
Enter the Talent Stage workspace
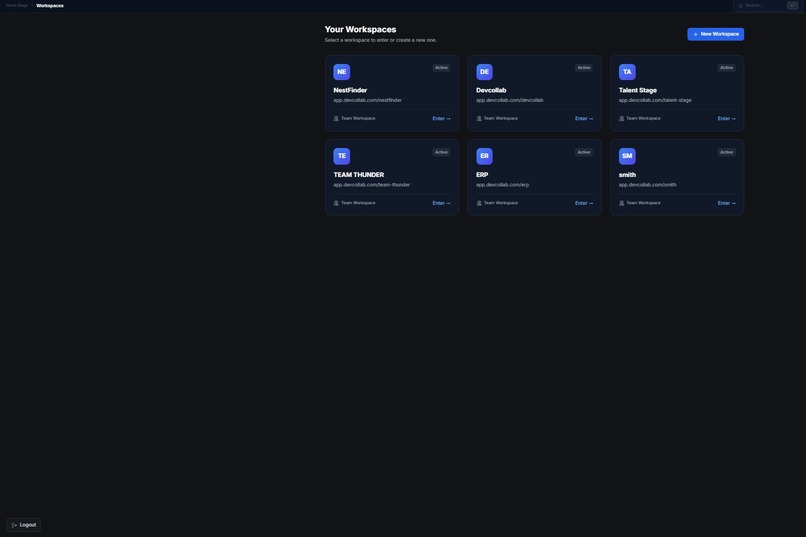(x=726, y=119)
